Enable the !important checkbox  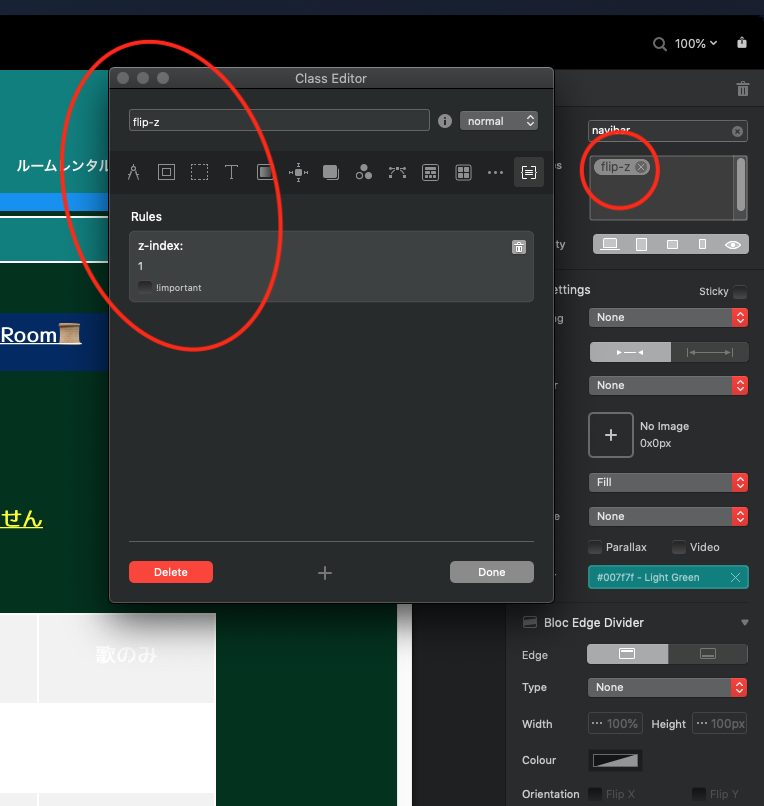pos(146,288)
